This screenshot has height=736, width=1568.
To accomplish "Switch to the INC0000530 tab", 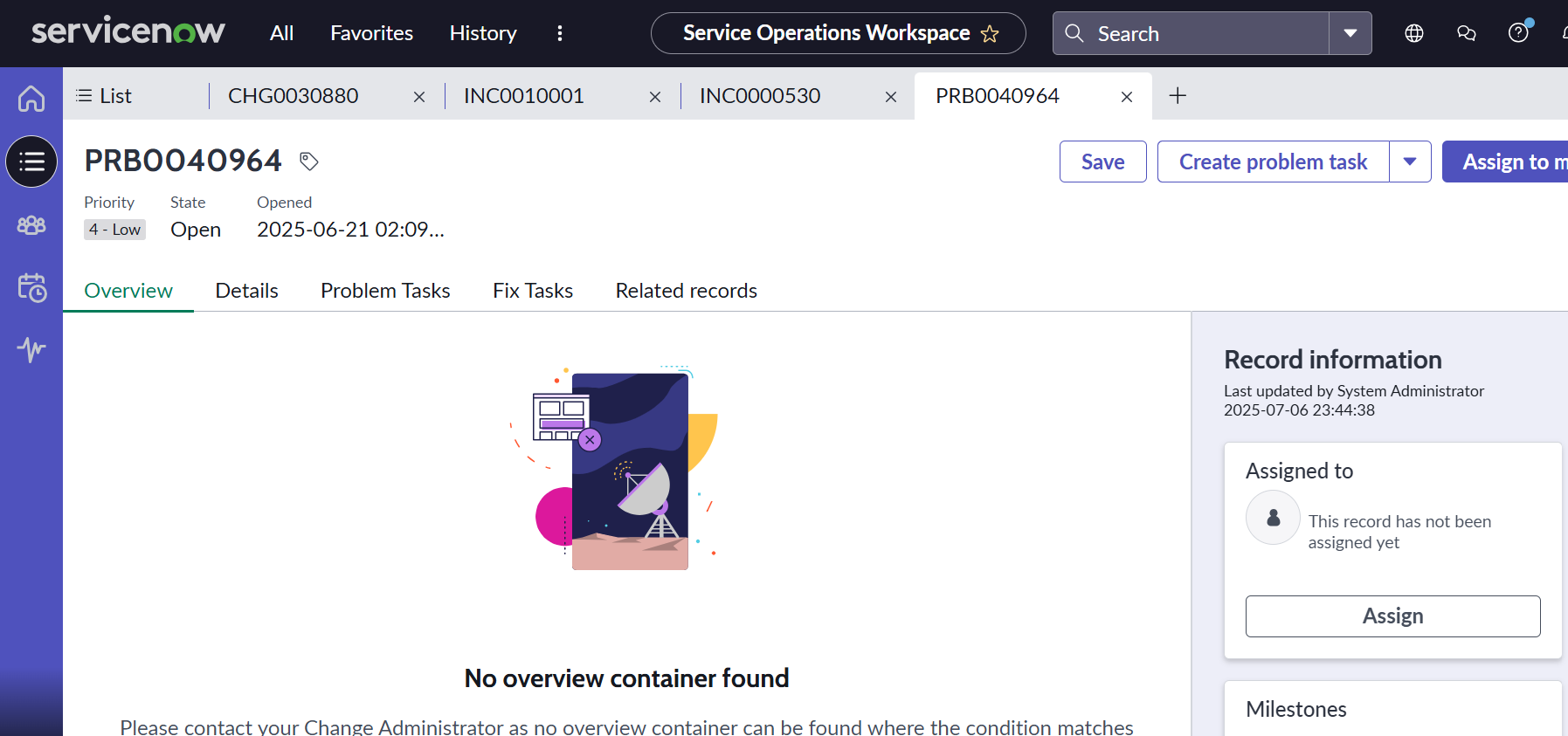I will pyautogui.click(x=760, y=96).
